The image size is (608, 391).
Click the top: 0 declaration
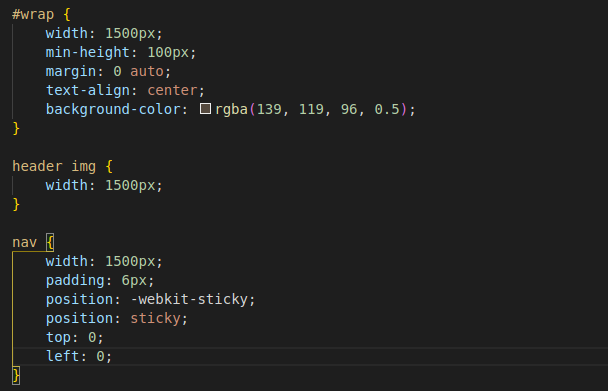[74, 337]
